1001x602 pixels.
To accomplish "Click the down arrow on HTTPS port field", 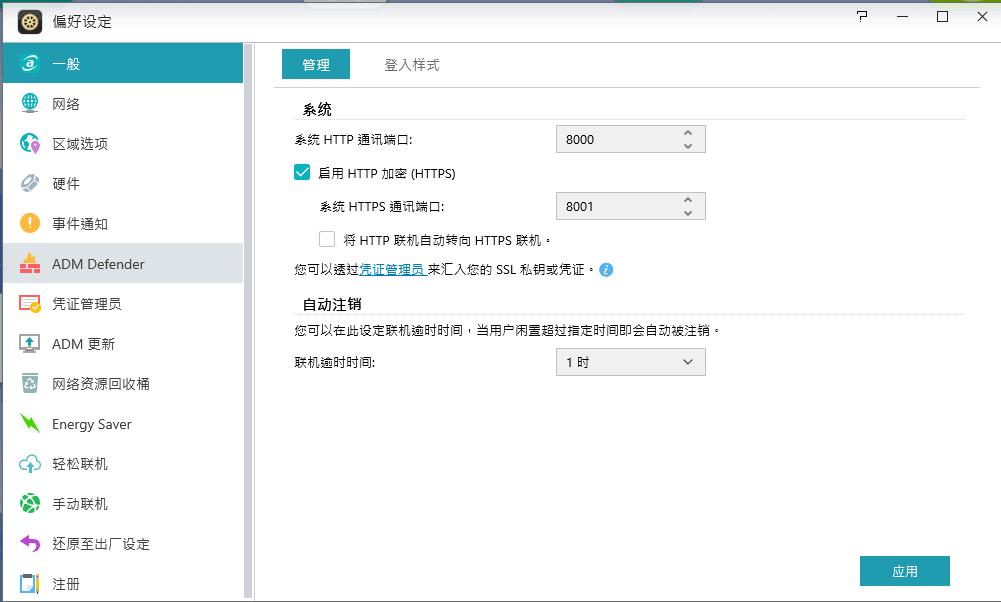I will click(689, 211).
